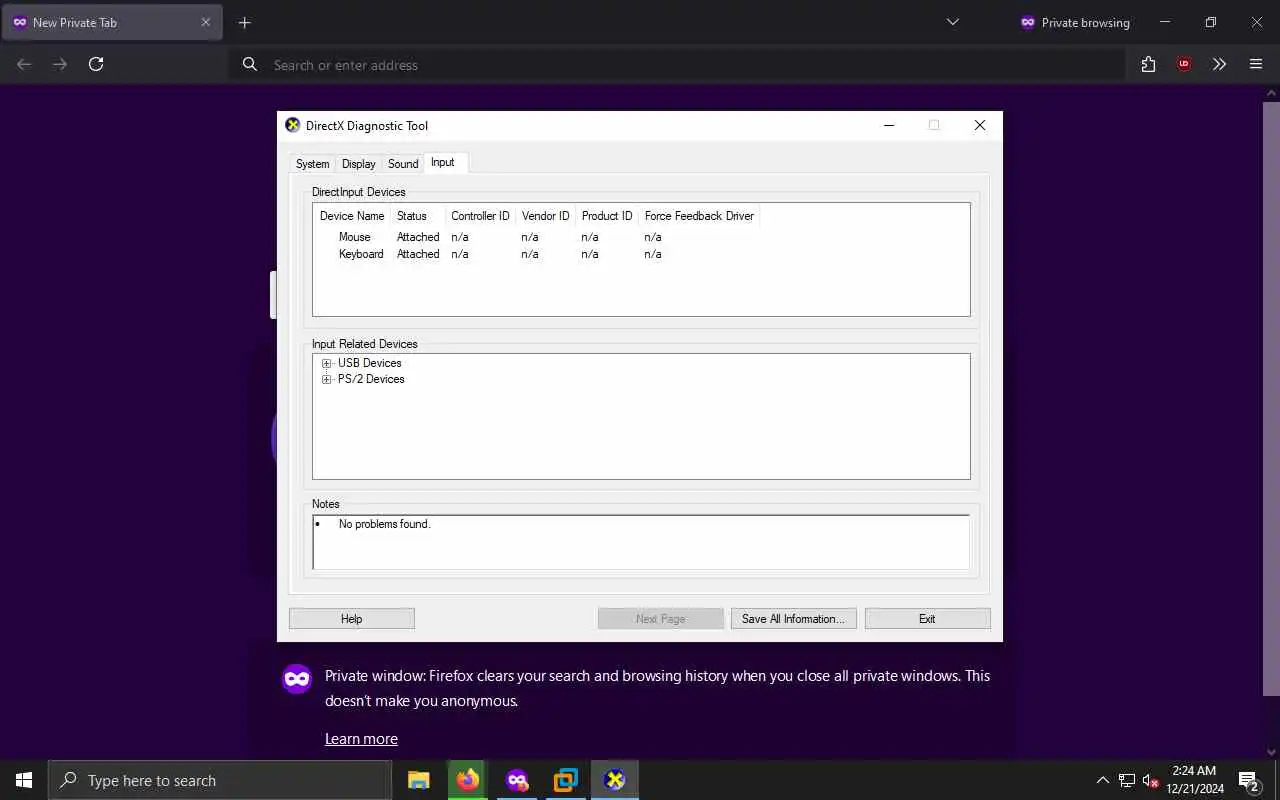Open a new tab in Firefox
Screen dimensions: 1280x800
click(x=245, y=23)
